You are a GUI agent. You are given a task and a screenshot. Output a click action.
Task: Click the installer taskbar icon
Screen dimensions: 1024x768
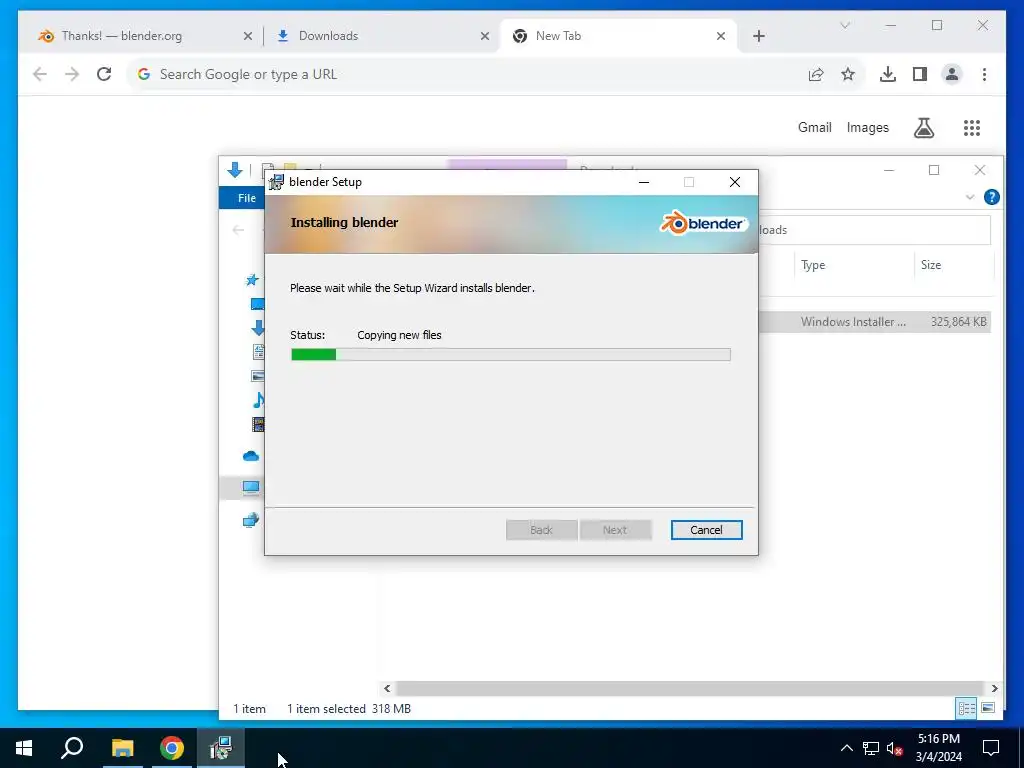coord(221,748)
